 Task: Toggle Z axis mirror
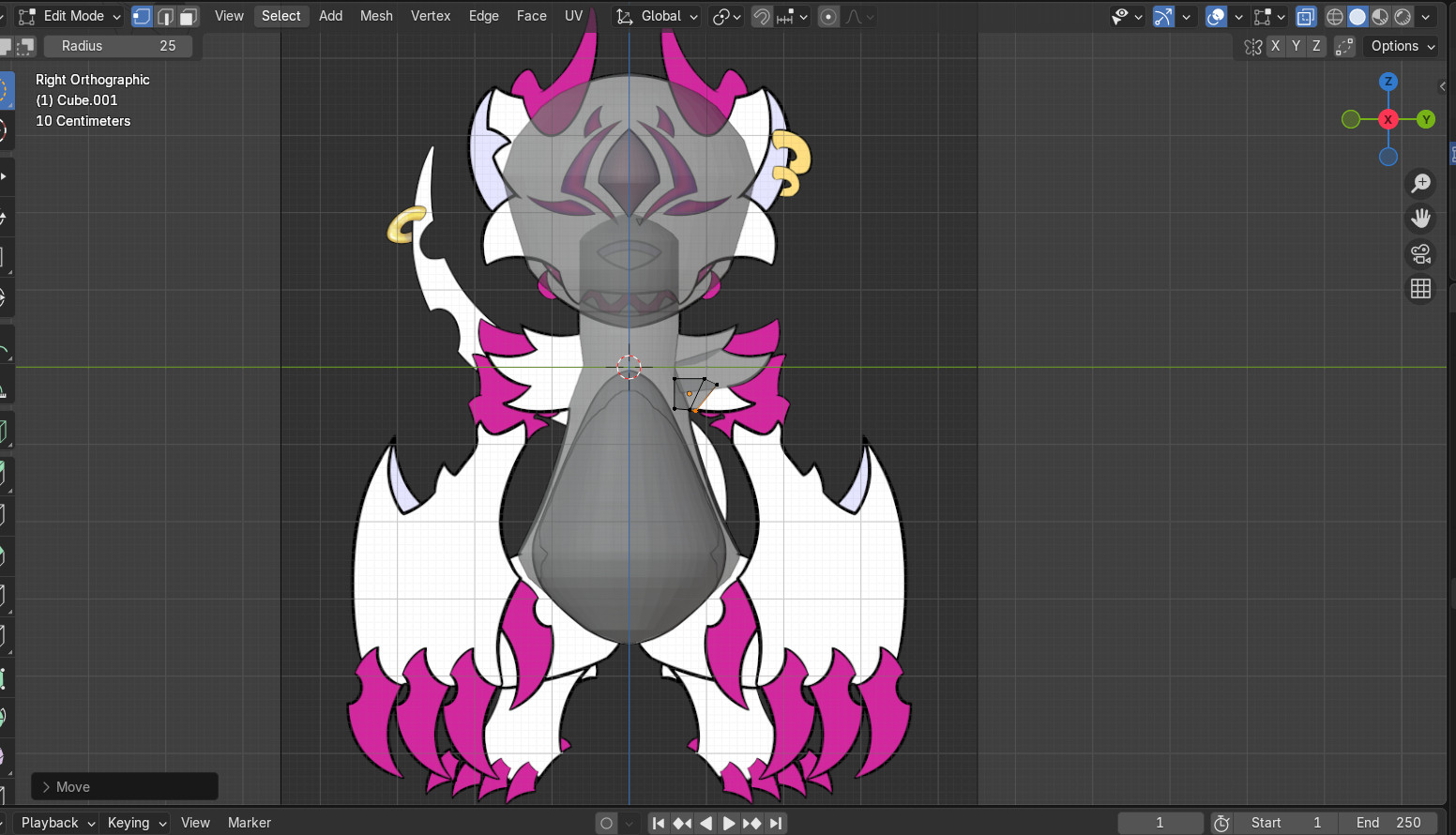[x=1316, y=46]
